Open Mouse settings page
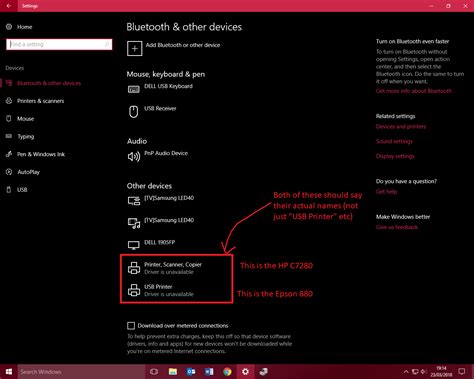Screen dimensions: 474x379 point(25,119)
